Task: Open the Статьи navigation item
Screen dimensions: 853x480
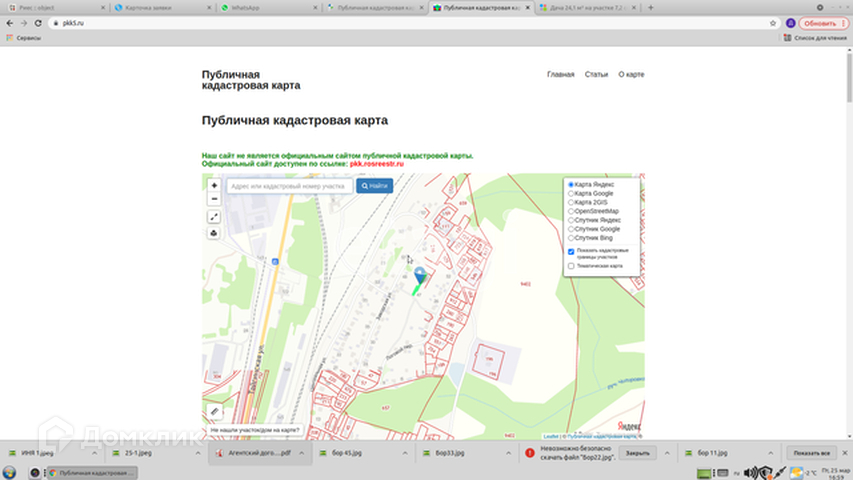Action: pyautogui.click(x=596, y=75)
